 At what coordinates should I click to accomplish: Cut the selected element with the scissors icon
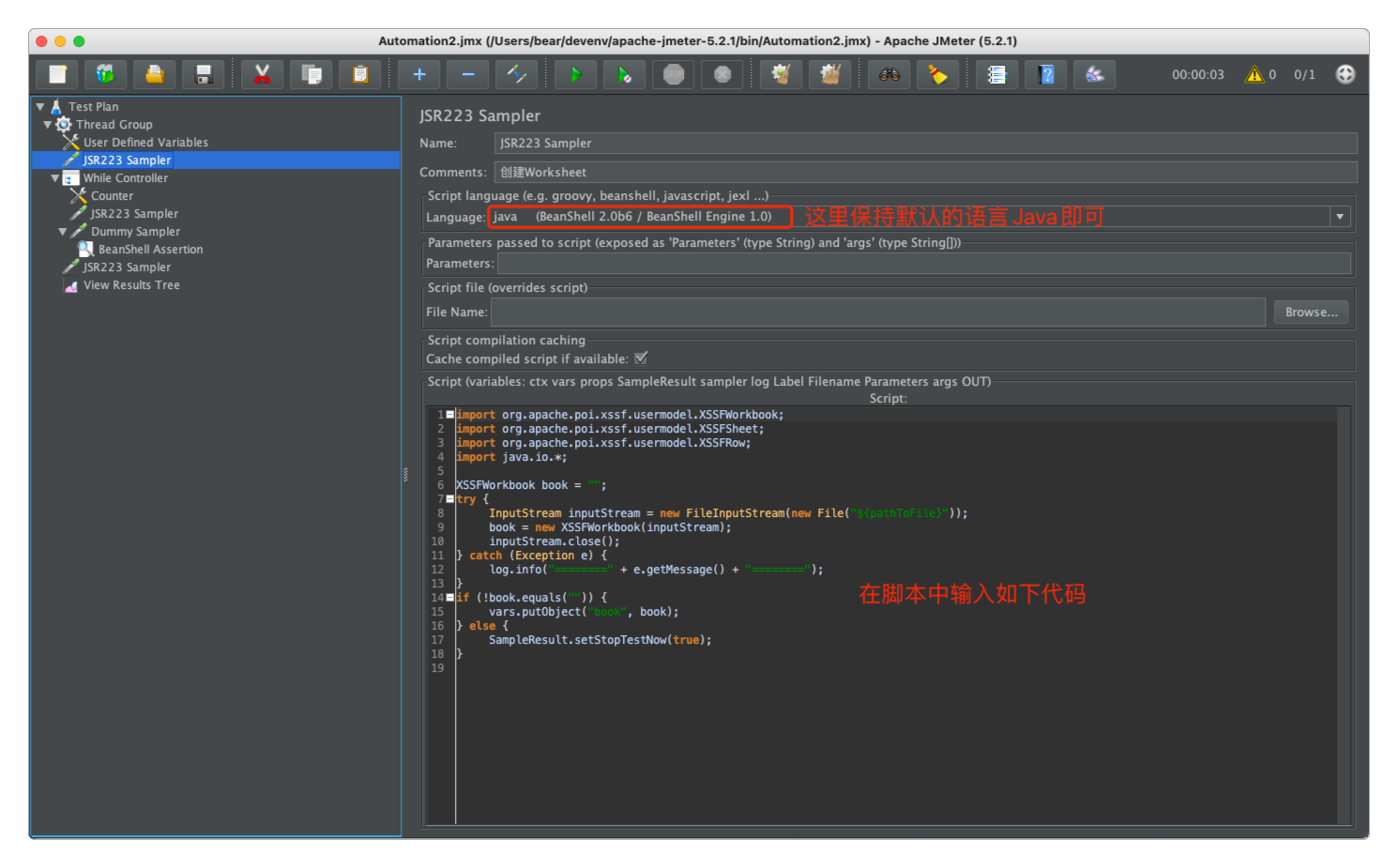click(263, 74)
